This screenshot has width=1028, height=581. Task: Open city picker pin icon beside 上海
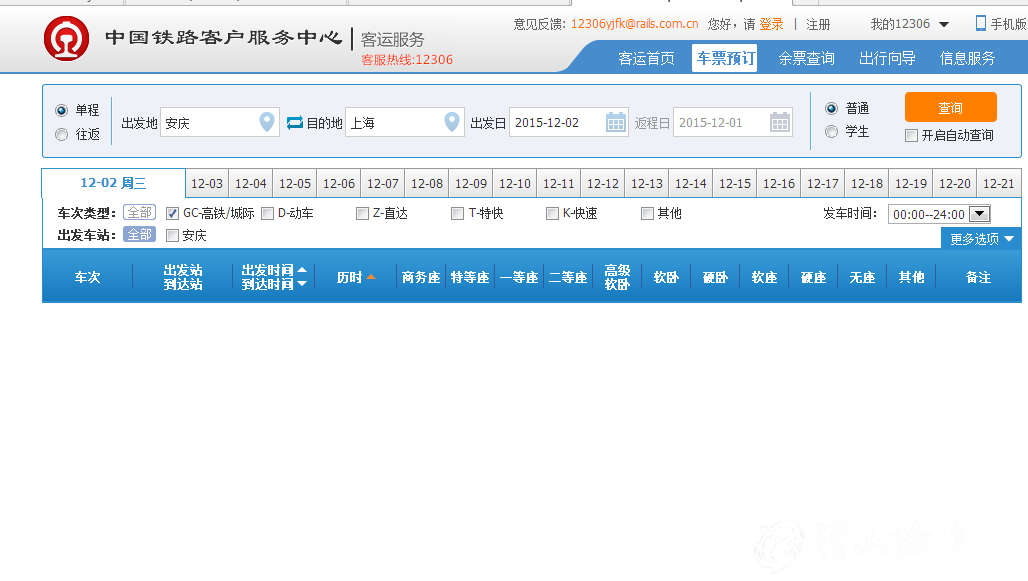click(453, 121)
